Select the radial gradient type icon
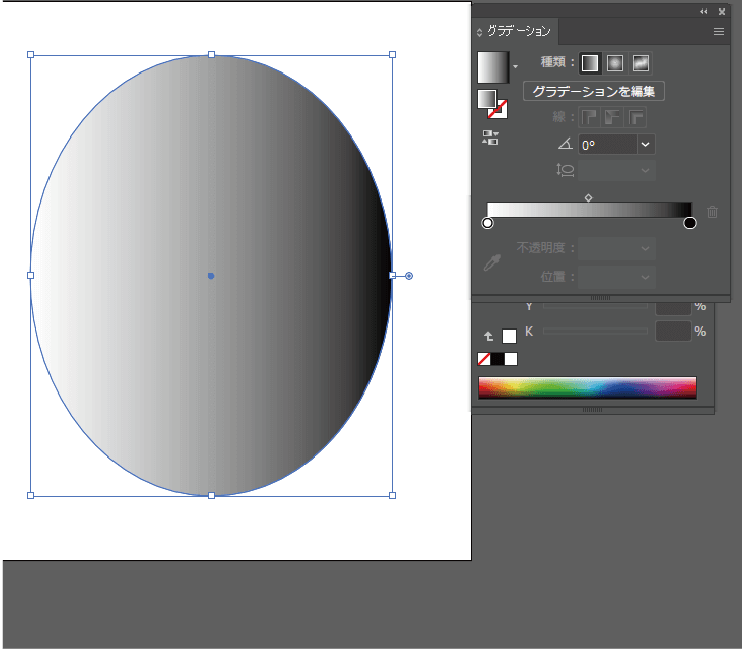Viewport: 742px width, 652px height. pyautogui.click(x=615, y=63)
